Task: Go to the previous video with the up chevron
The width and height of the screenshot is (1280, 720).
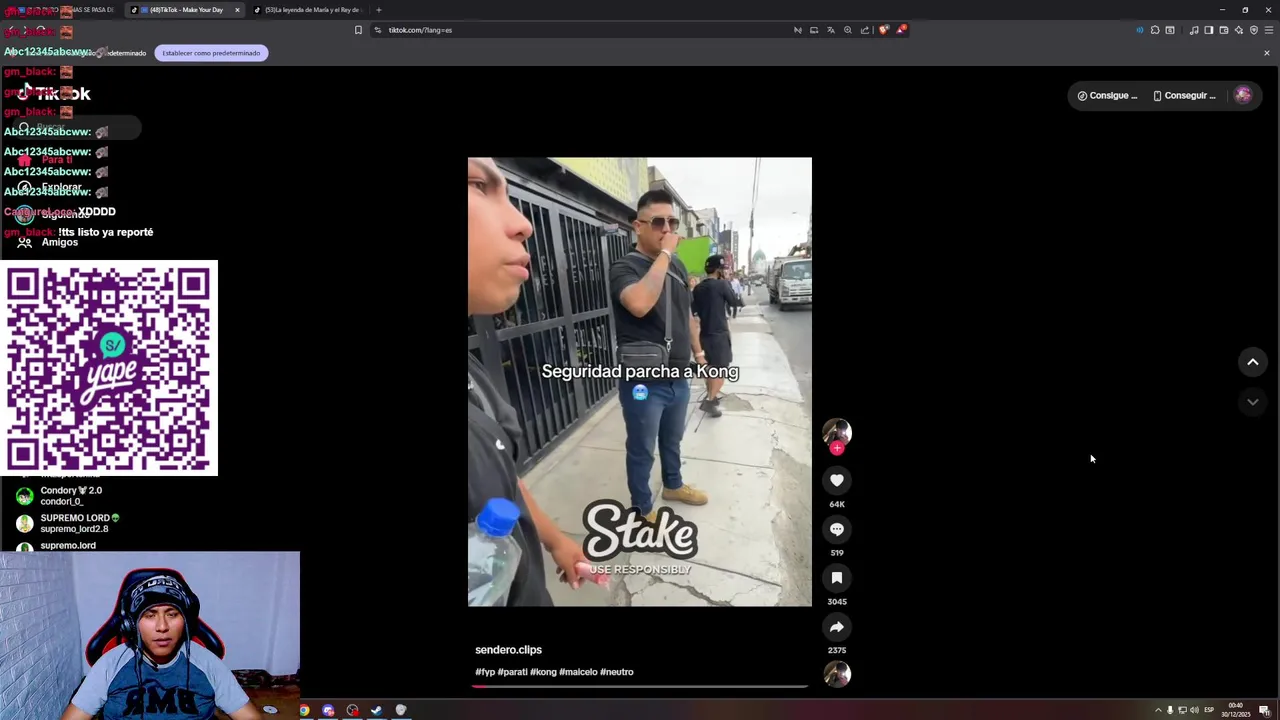Action: pos(1252,362)
